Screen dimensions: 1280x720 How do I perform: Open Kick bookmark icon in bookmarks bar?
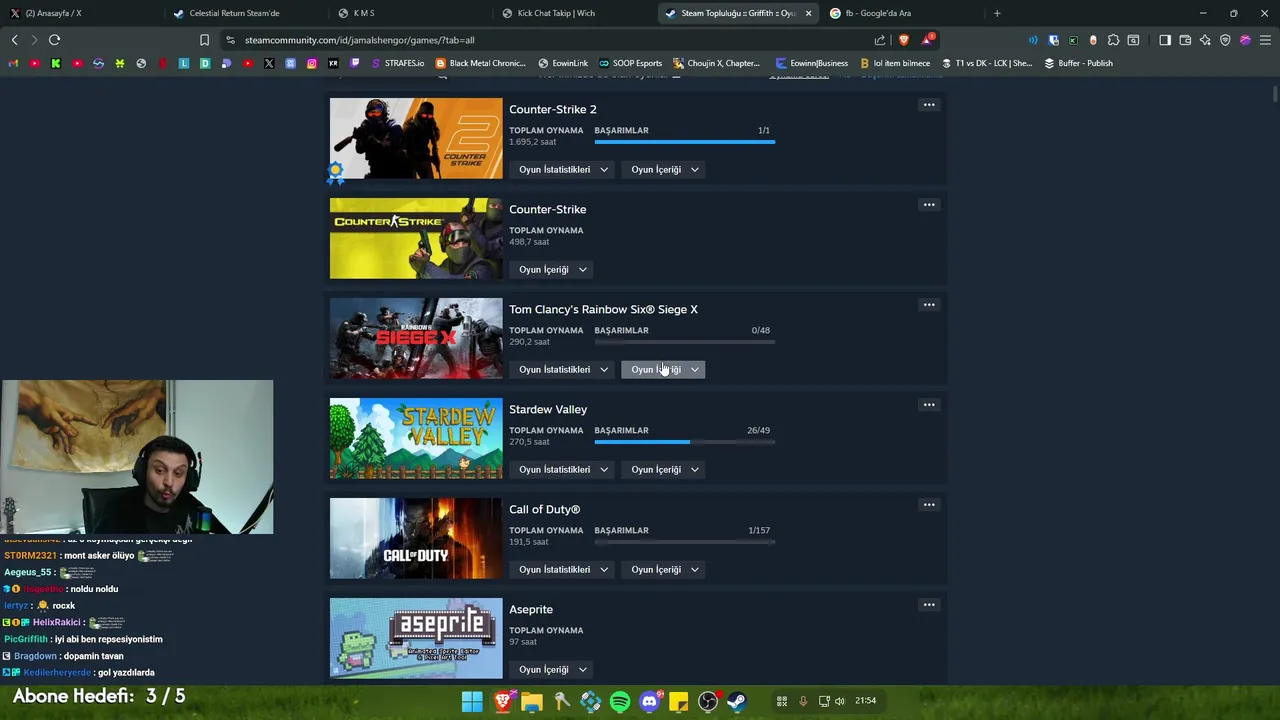tap(56, 63)
